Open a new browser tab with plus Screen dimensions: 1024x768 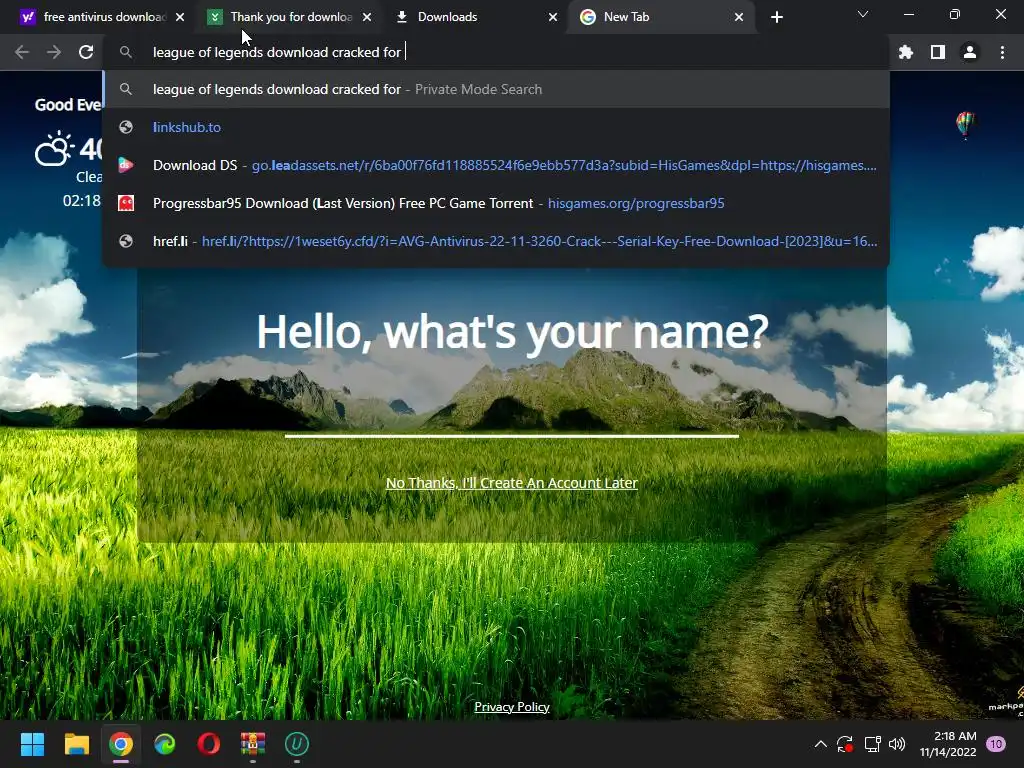click(x=776, y=17)
